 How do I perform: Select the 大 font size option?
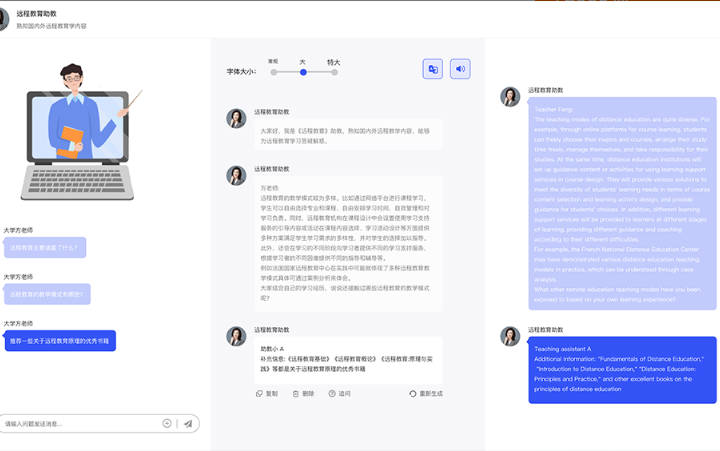303,71
